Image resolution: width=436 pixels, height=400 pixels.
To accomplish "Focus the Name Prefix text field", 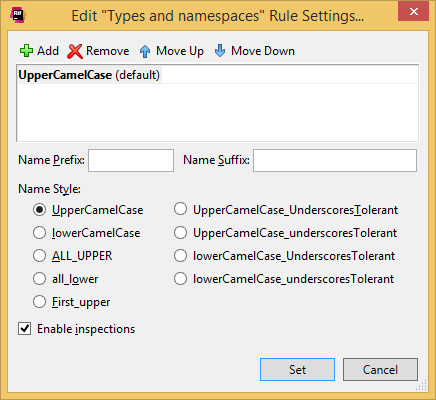I will (x=131, y=160).
